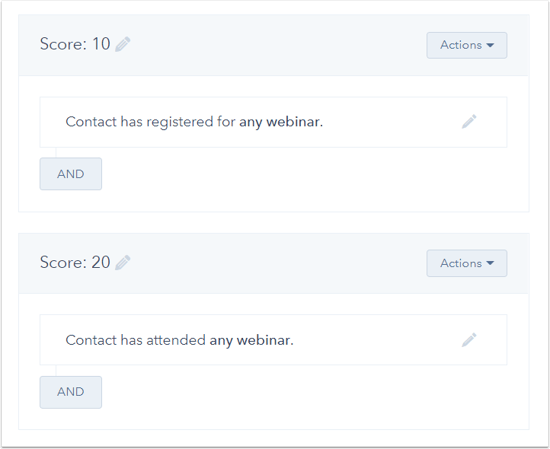The image size is (550, 449).
Task: Click the 'Score: 10' heading text
Action: (75, 44)
